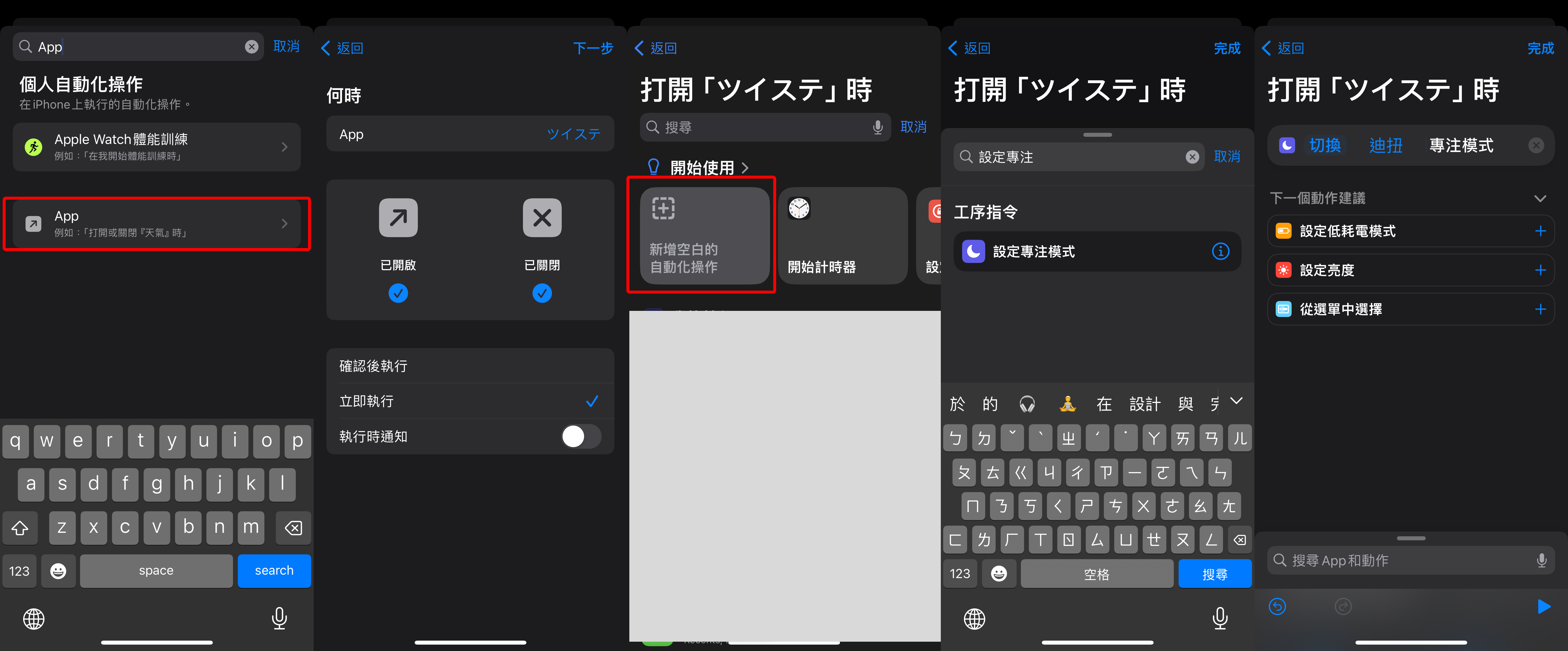Tap the 123 key on Zhuyin keyboard
This screenshot has height=651, width=1568.
(960, 574)
